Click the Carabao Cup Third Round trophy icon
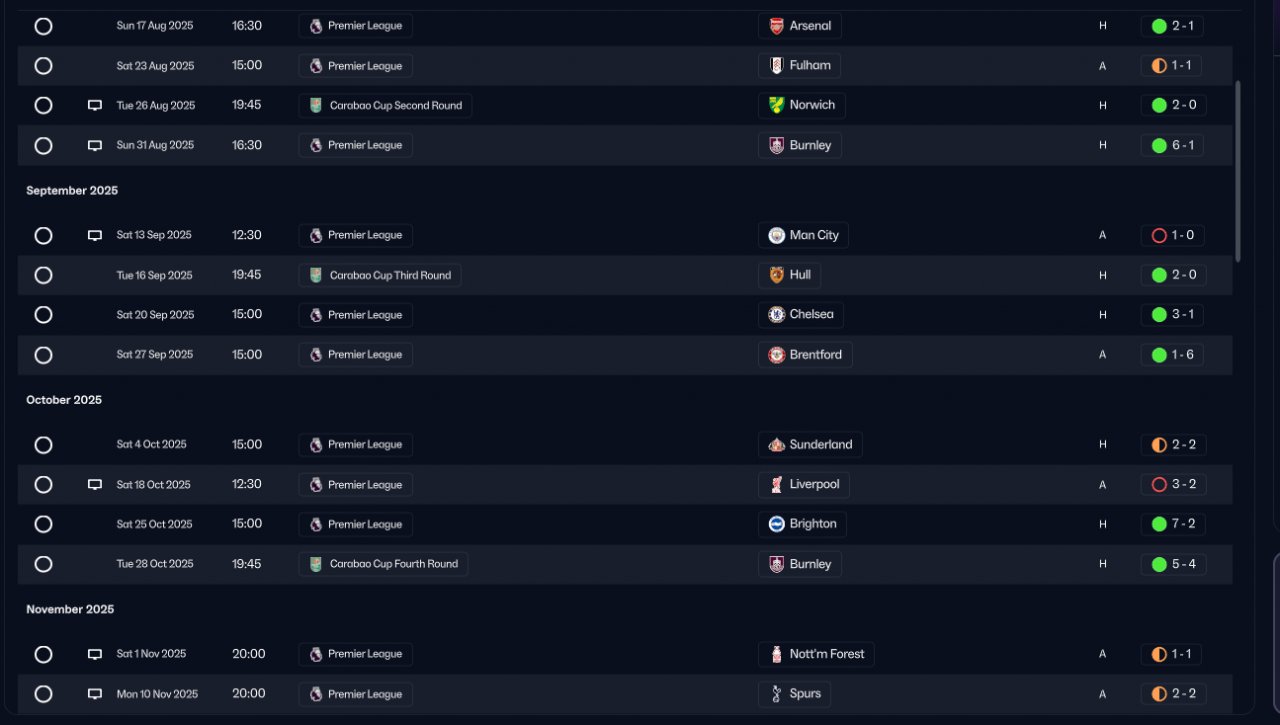This screenshot has height=725, width=1280. tap(316, 275)
